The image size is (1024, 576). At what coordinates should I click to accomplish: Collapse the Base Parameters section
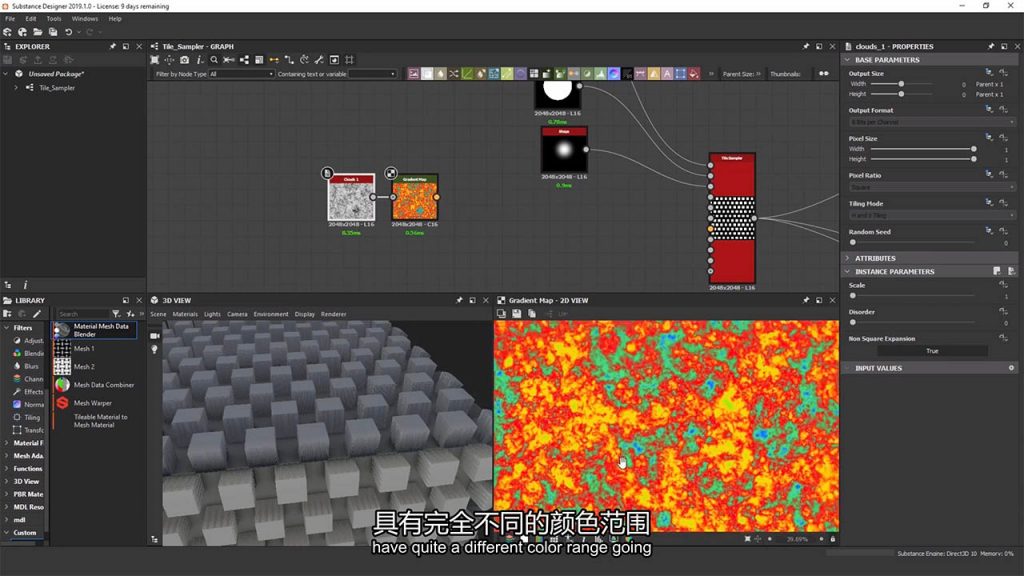[x=847, y=60]
